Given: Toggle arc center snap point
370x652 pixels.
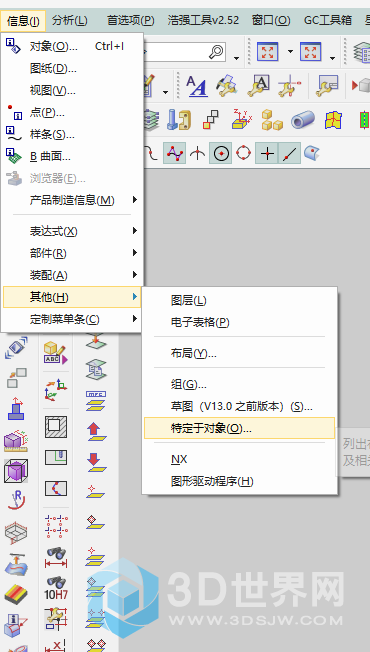Looking at the screenshot, I should [x=220, y=153].
